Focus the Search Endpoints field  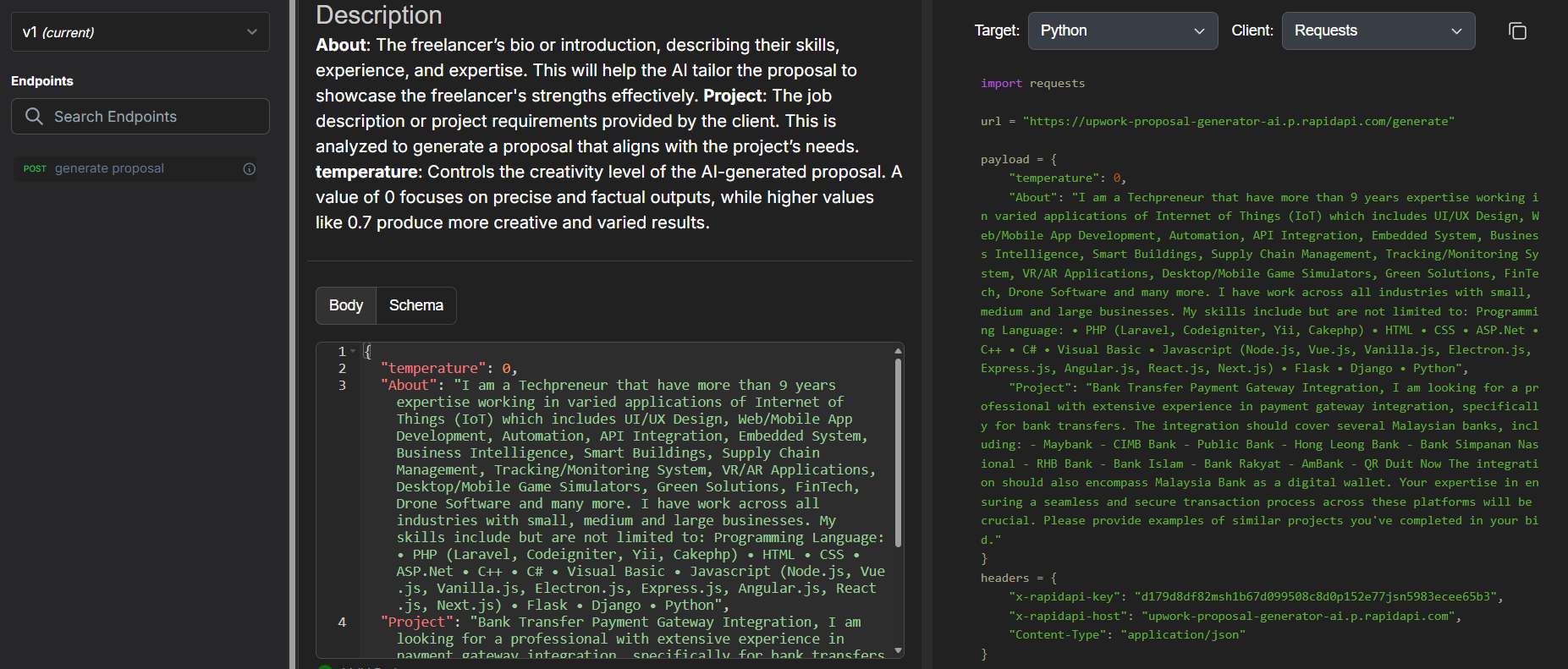[140, 116]
